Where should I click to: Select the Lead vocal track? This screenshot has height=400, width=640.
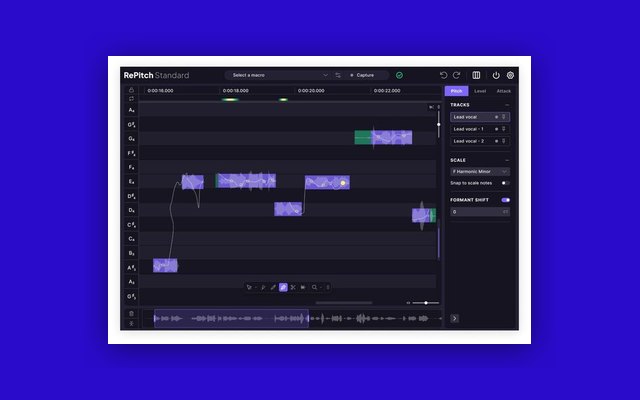pyautogui.click(x=480, y=117)
